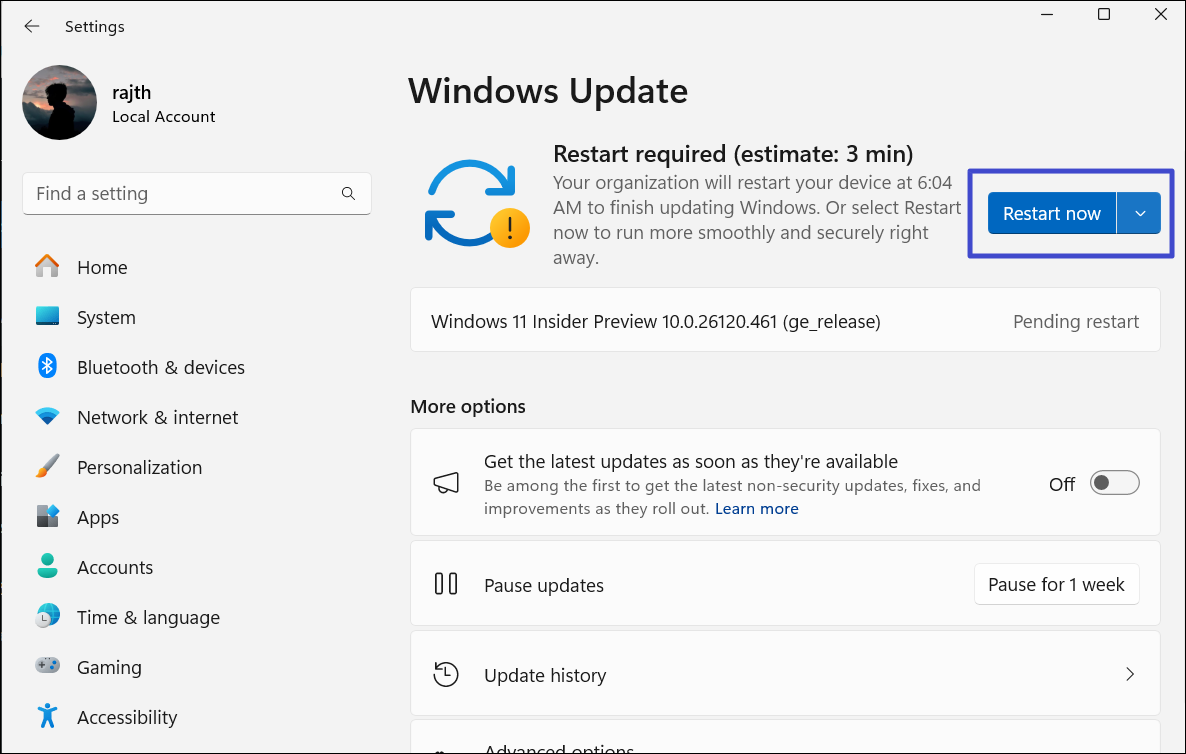Viewport: 1186px width, 754px height.
Task: Click the Apps icon in sidebar
Action: tap(47, 517)
